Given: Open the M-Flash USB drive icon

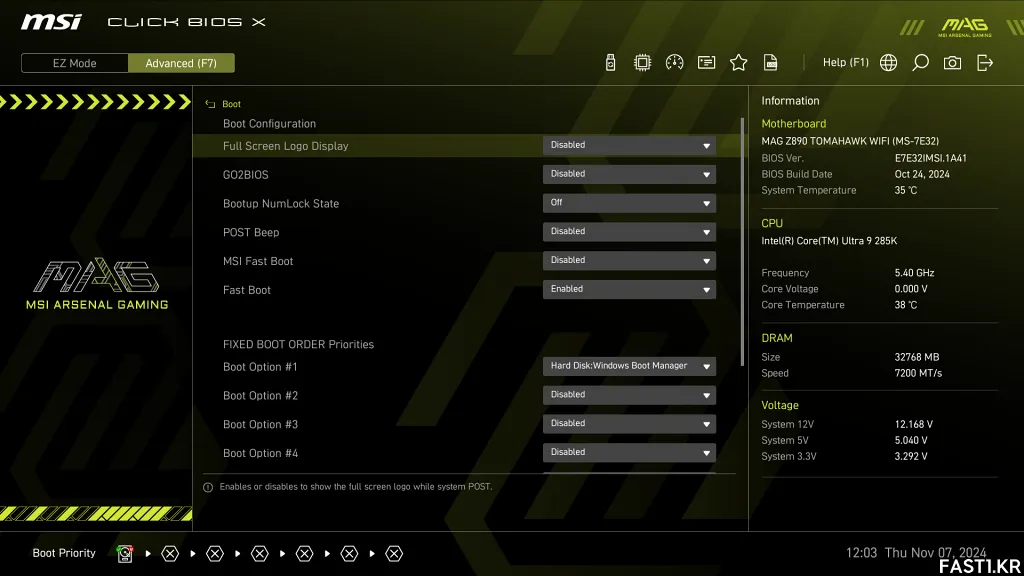Looking at the screenshot, I should [610, 63].
